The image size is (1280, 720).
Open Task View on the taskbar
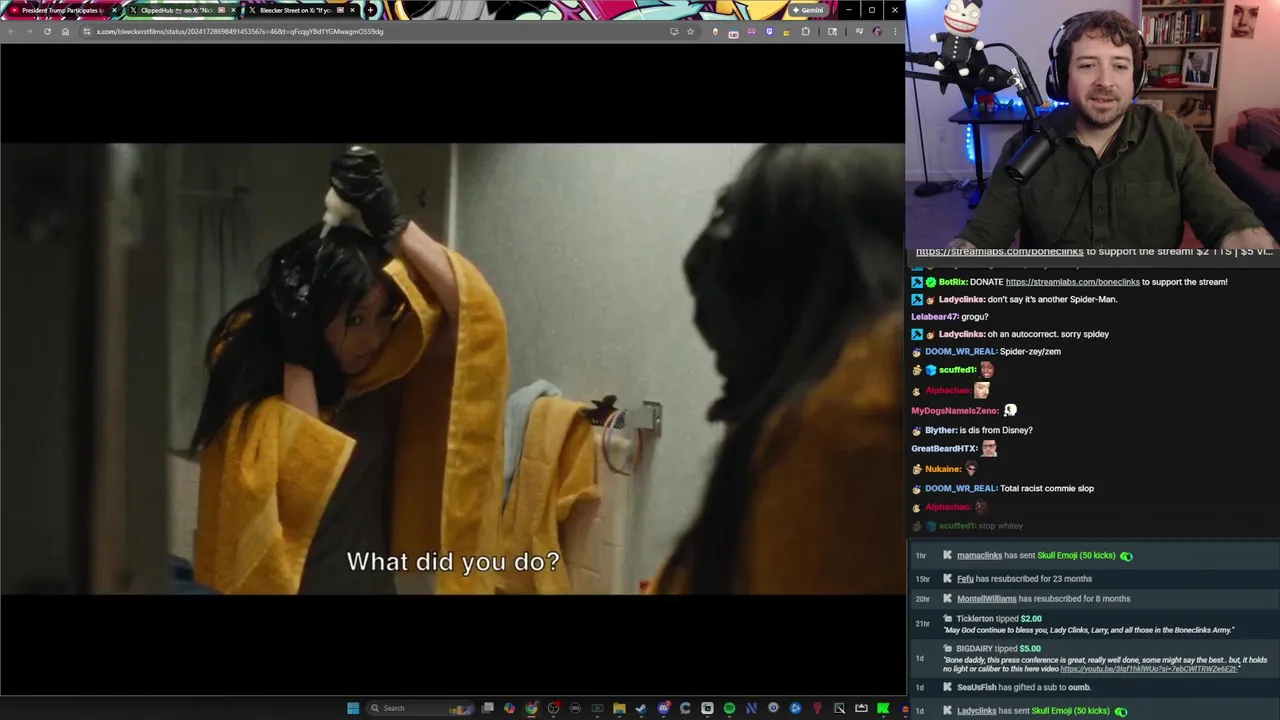487,708
